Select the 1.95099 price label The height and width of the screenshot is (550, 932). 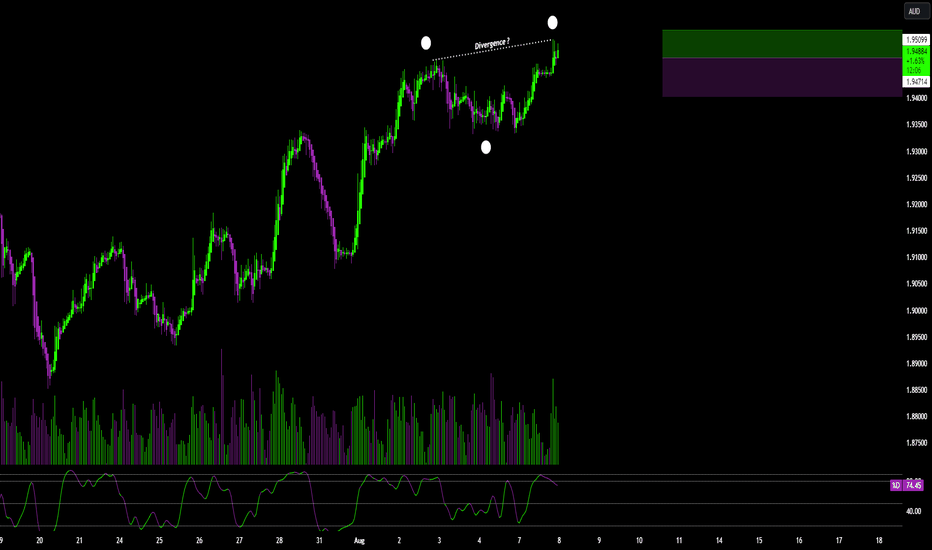(x=916, y=40)
